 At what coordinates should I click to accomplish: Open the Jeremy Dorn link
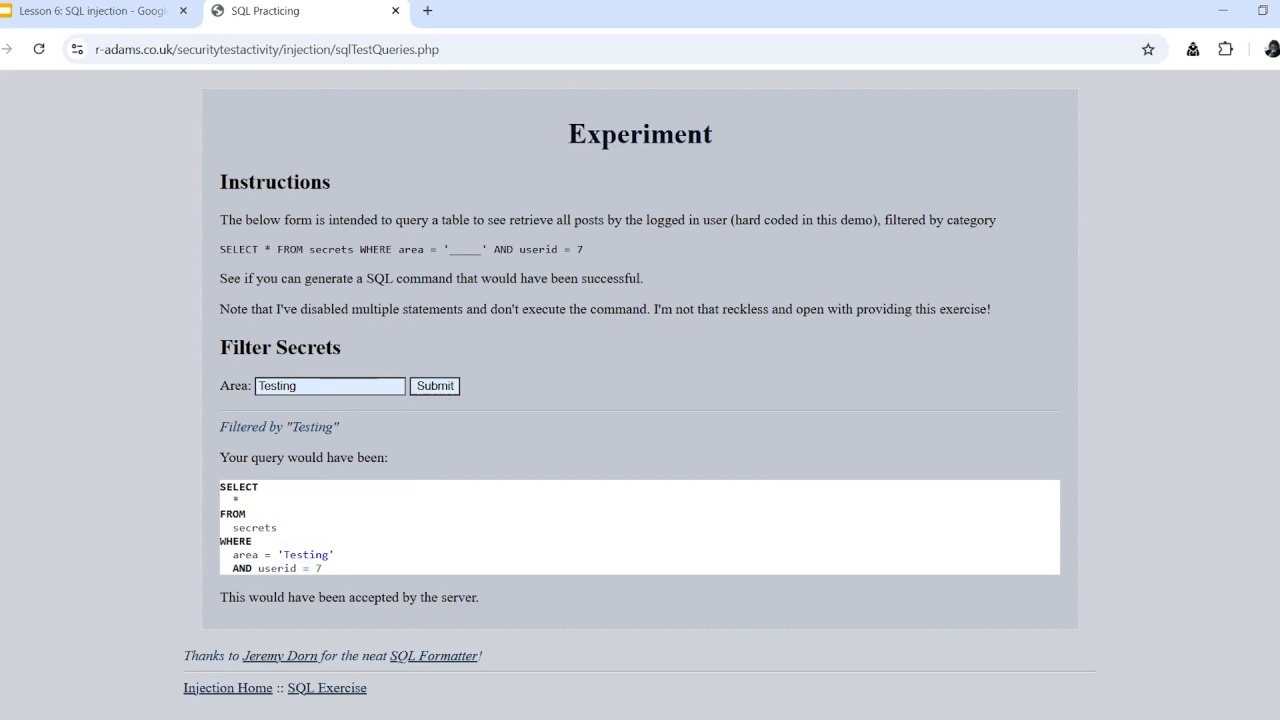point(280,656)
